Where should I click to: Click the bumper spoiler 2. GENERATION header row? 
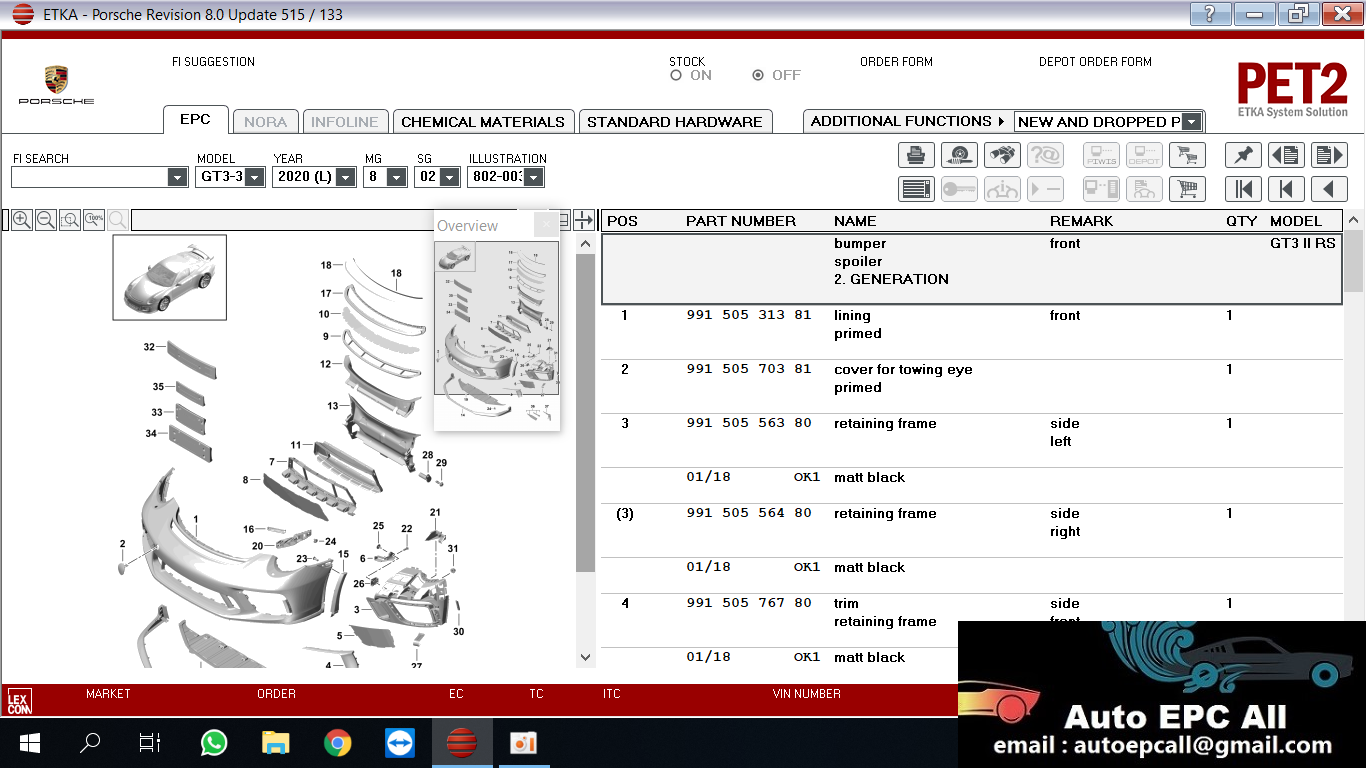pos(972,269)
